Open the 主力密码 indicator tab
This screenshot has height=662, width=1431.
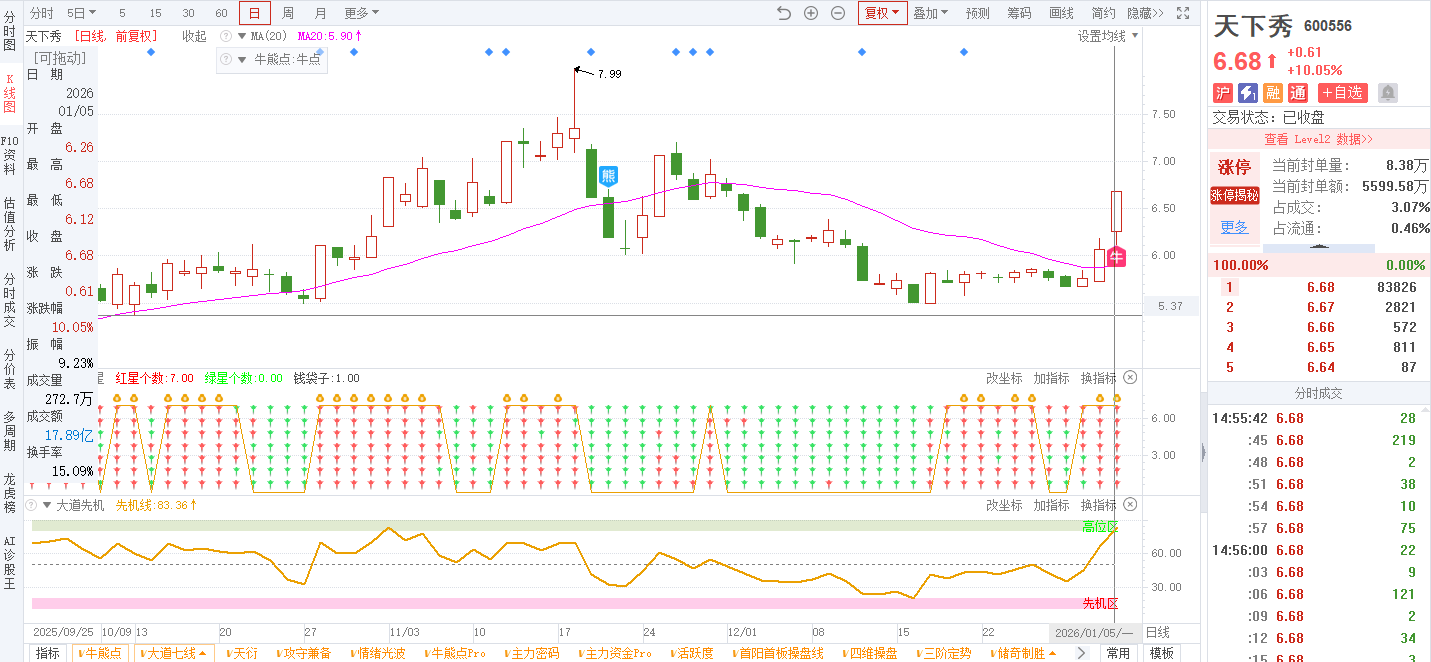point(535,653)
